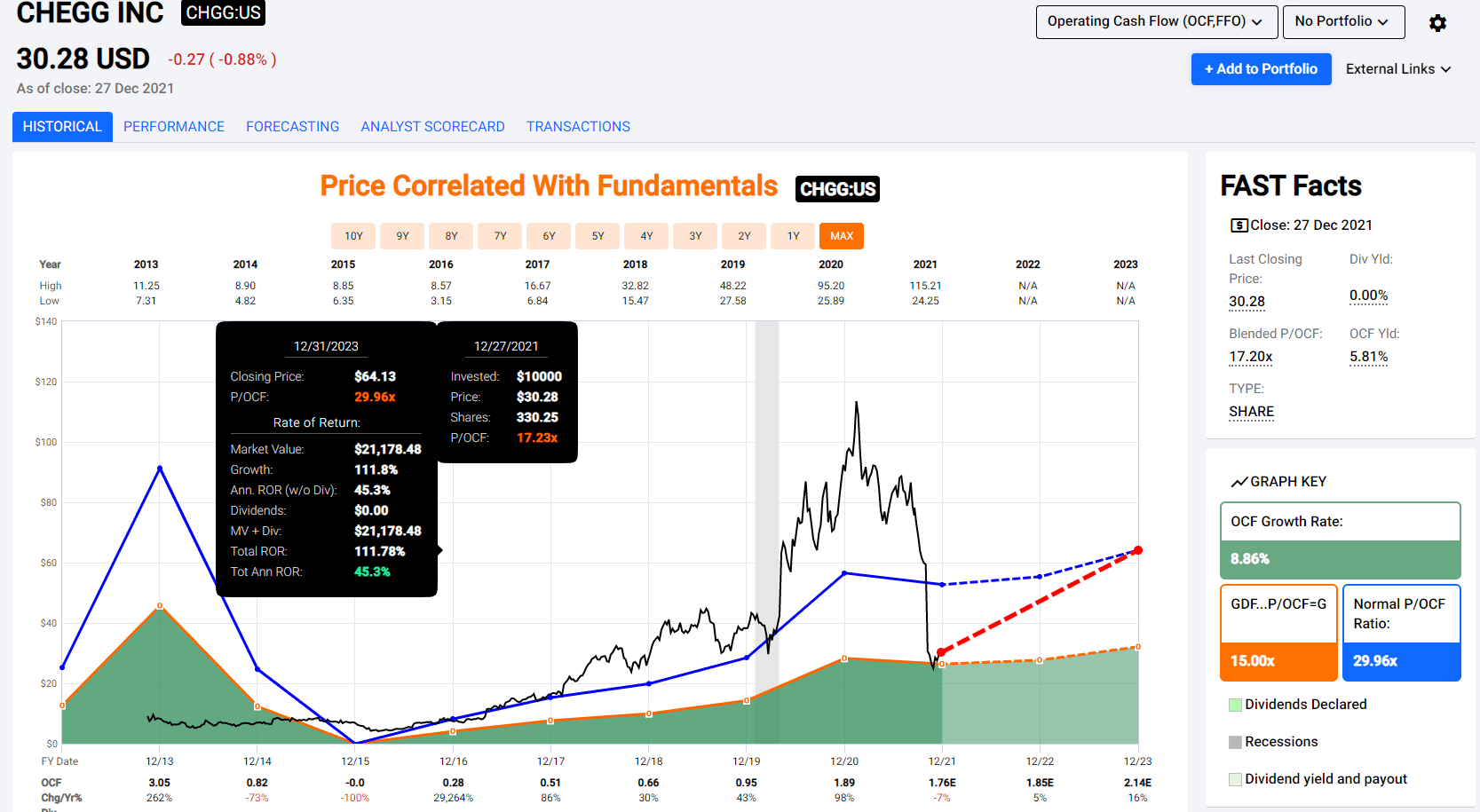1480x812 pixels.
Task: Select the MAX time range
Action: click(x=842, y=236)
